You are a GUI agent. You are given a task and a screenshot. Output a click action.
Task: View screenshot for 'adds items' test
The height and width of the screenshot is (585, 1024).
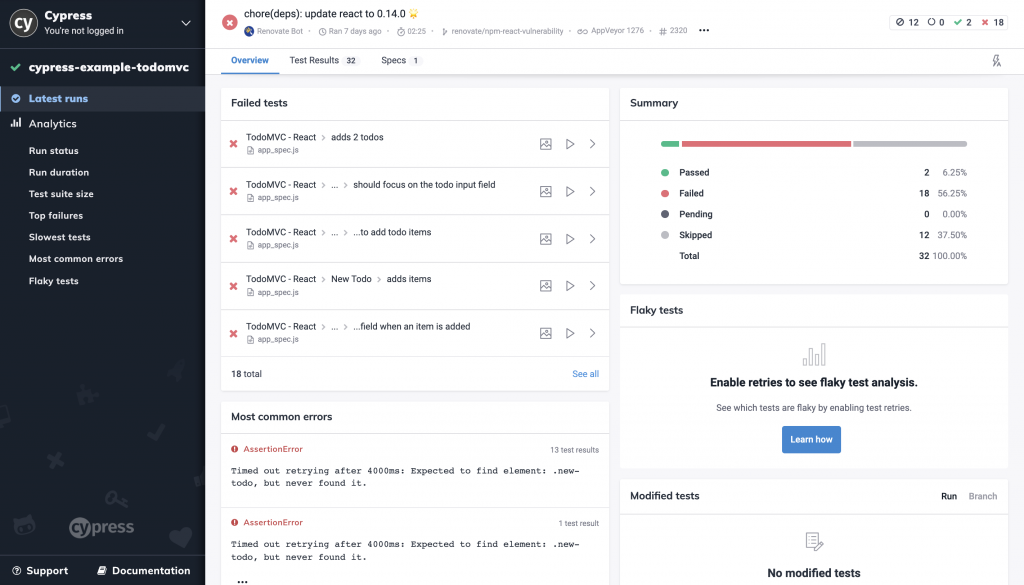(546, 286)
